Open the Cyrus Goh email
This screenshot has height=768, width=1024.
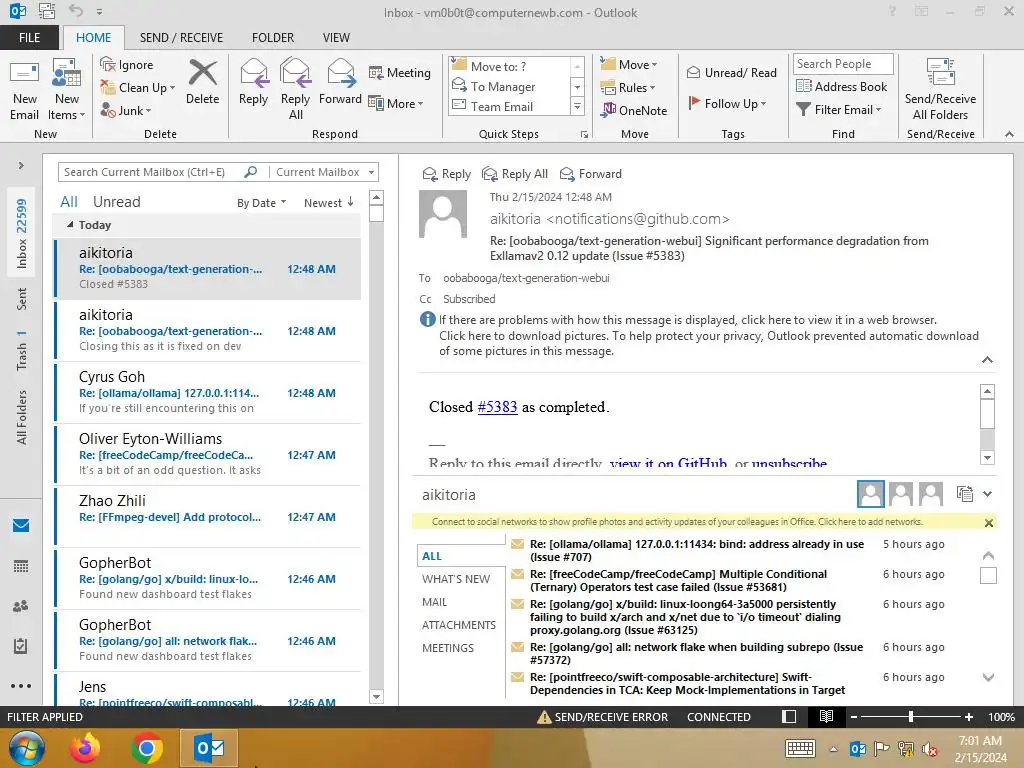(208, 392)
